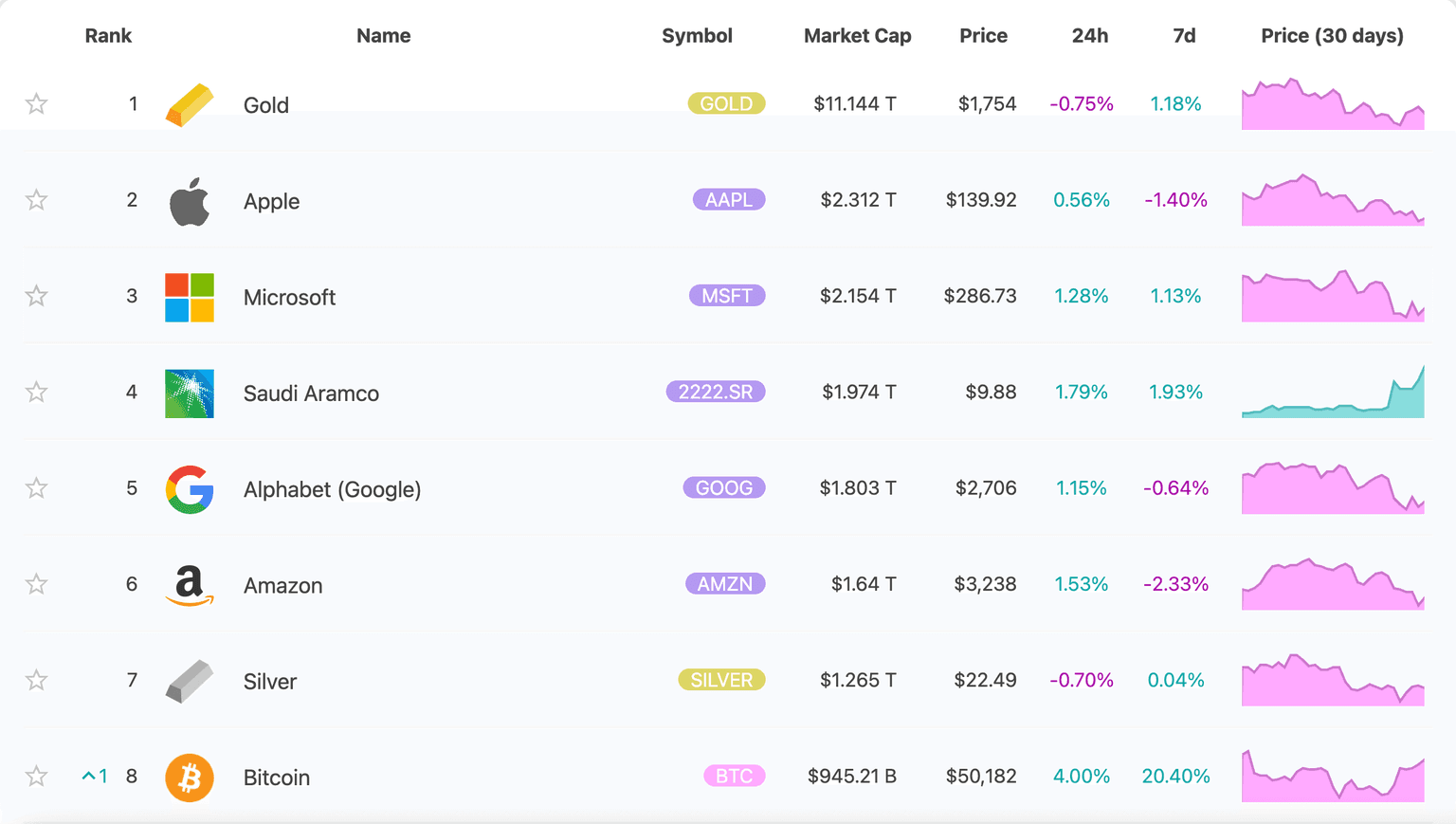Open Saudi Aramco 30-day price chart
1456x824 pixels.
(x=1333, y=393)
